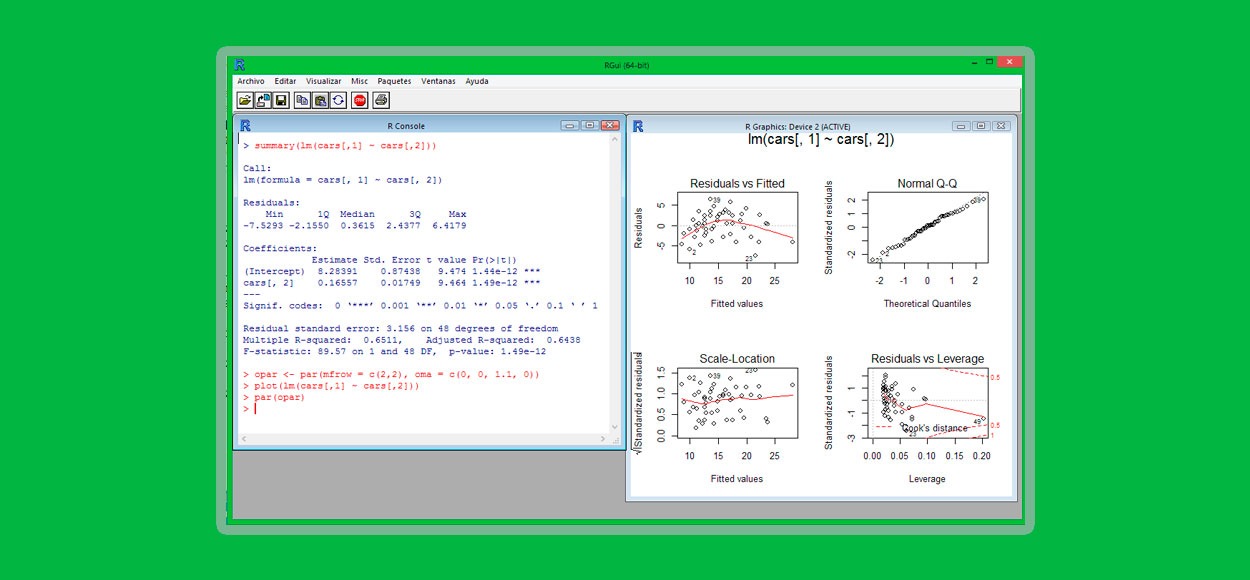Click the plot main title 'lm(cars[, 1] ~ cars[, 2])'

821,140
